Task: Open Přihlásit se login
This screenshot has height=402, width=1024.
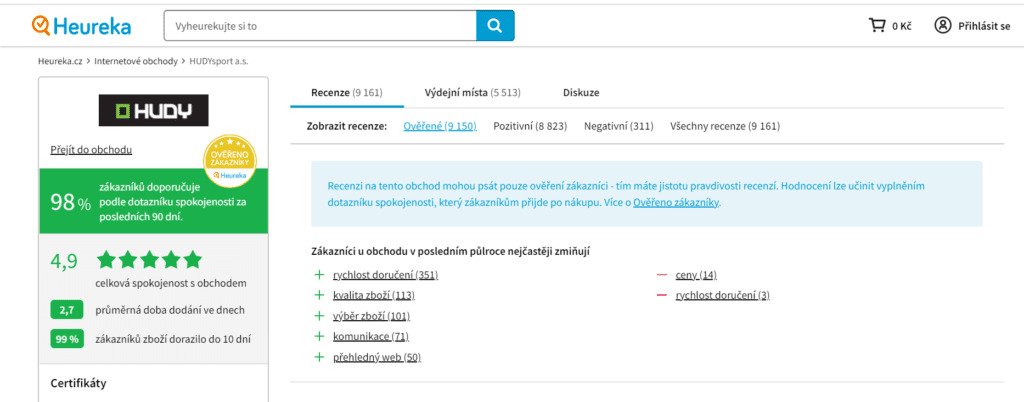Action: click(x=984, y=26)
